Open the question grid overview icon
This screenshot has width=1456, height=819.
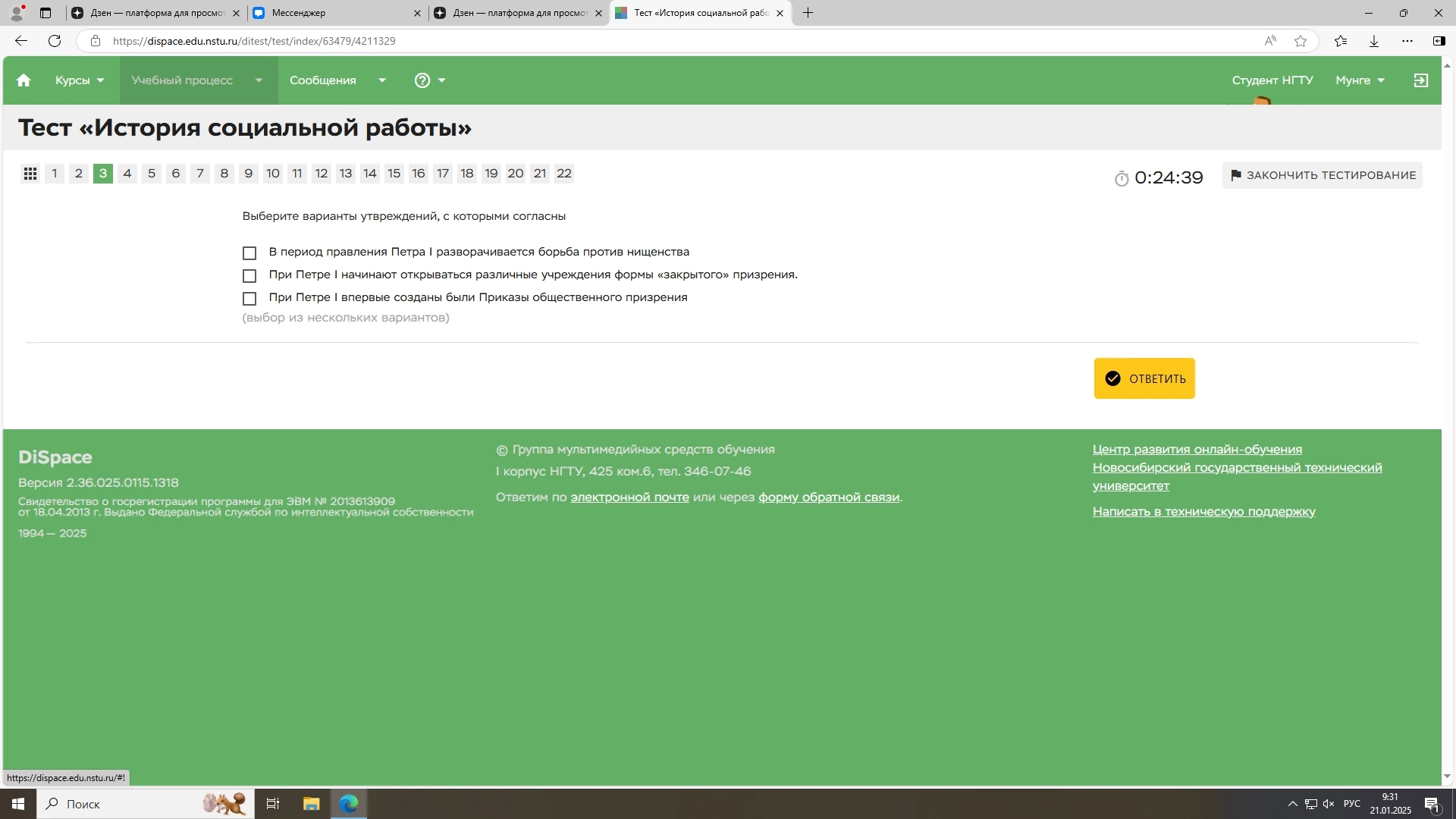30,174
